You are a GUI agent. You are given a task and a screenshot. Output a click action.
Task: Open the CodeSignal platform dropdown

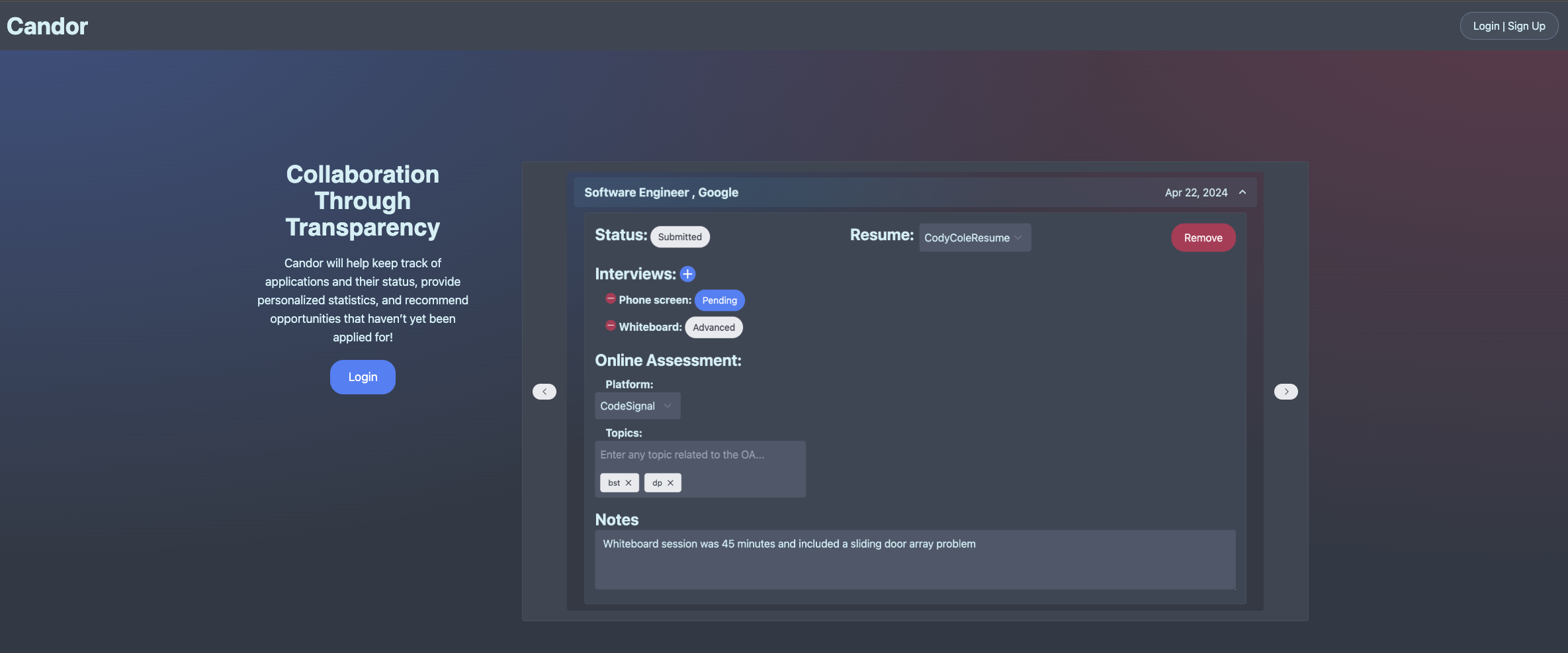click(x=636, y=406)
